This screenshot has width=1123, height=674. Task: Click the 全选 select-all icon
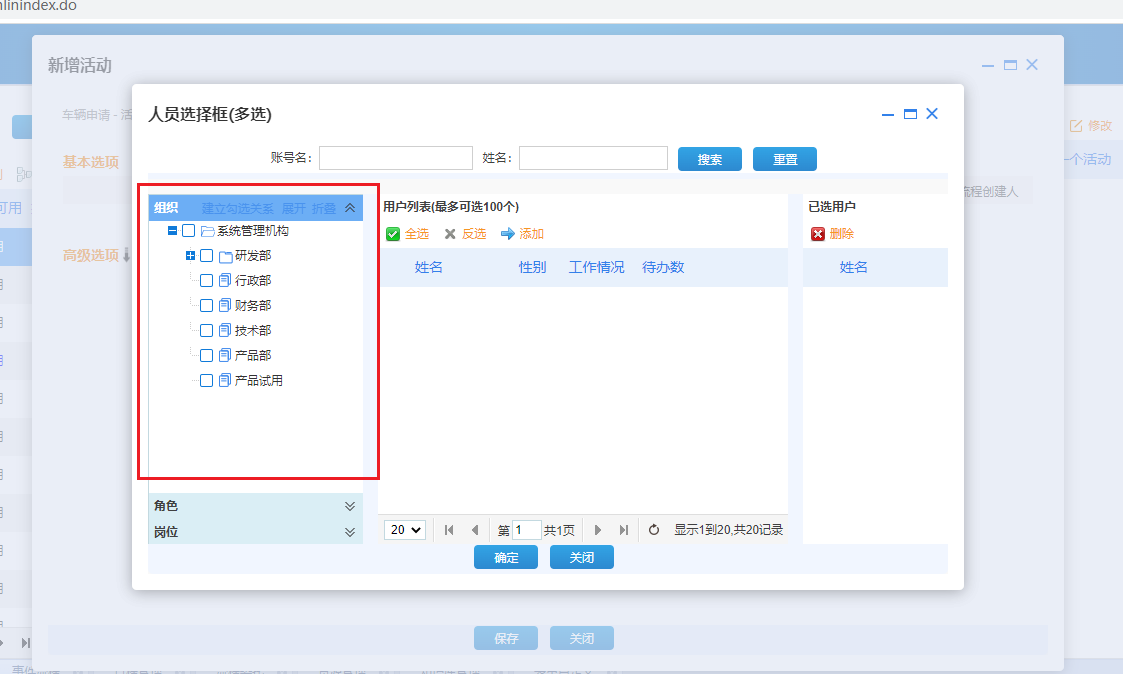pos(392,234)
